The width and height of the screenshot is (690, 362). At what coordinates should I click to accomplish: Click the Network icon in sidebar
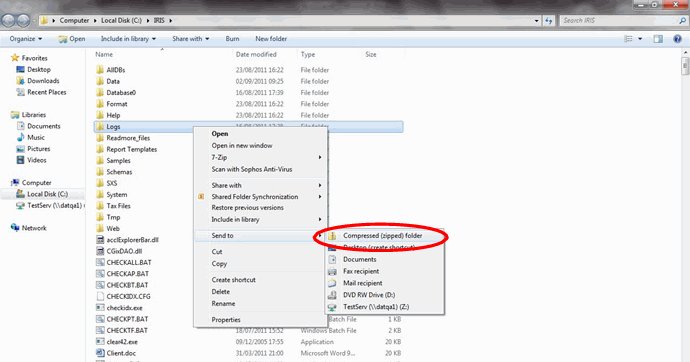pos(15,228)
